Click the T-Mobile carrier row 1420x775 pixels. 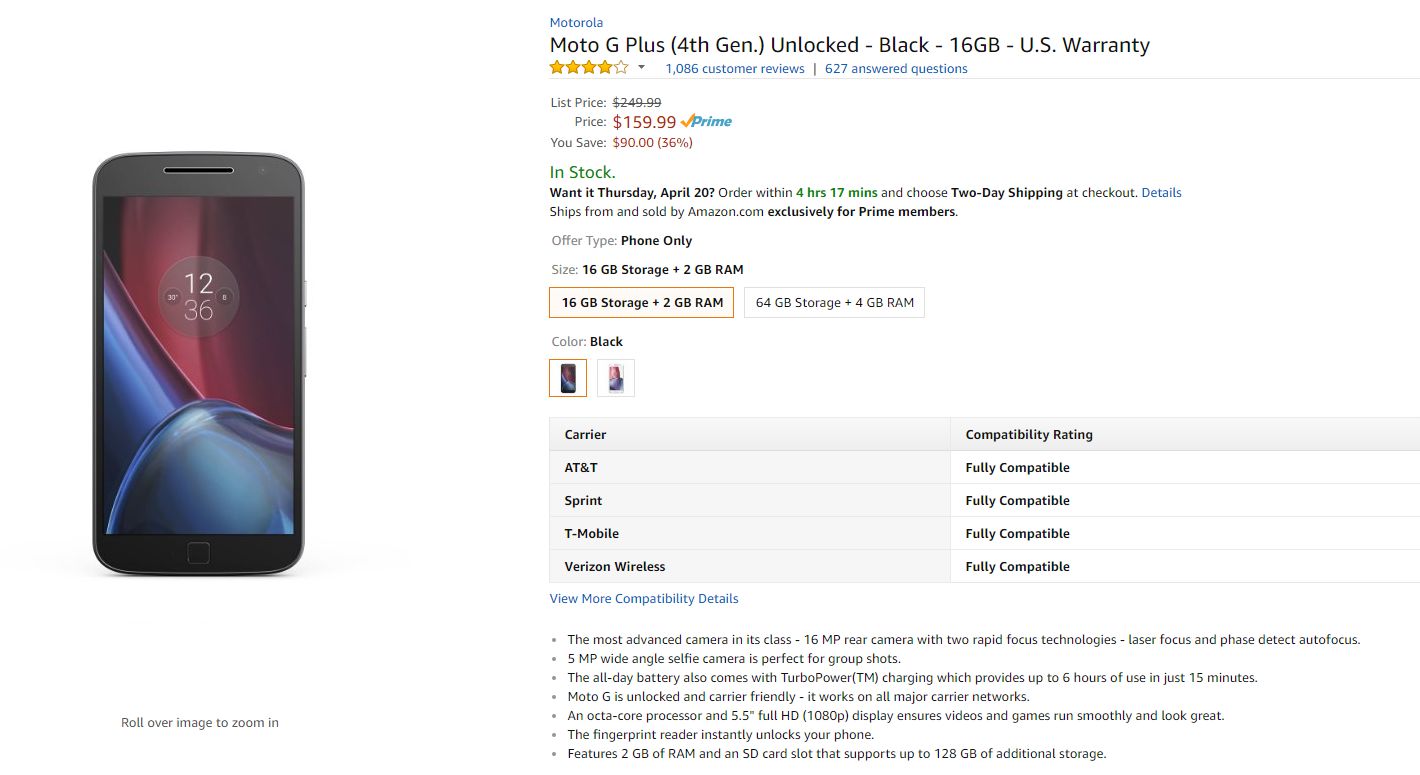[x=592, y=534]
